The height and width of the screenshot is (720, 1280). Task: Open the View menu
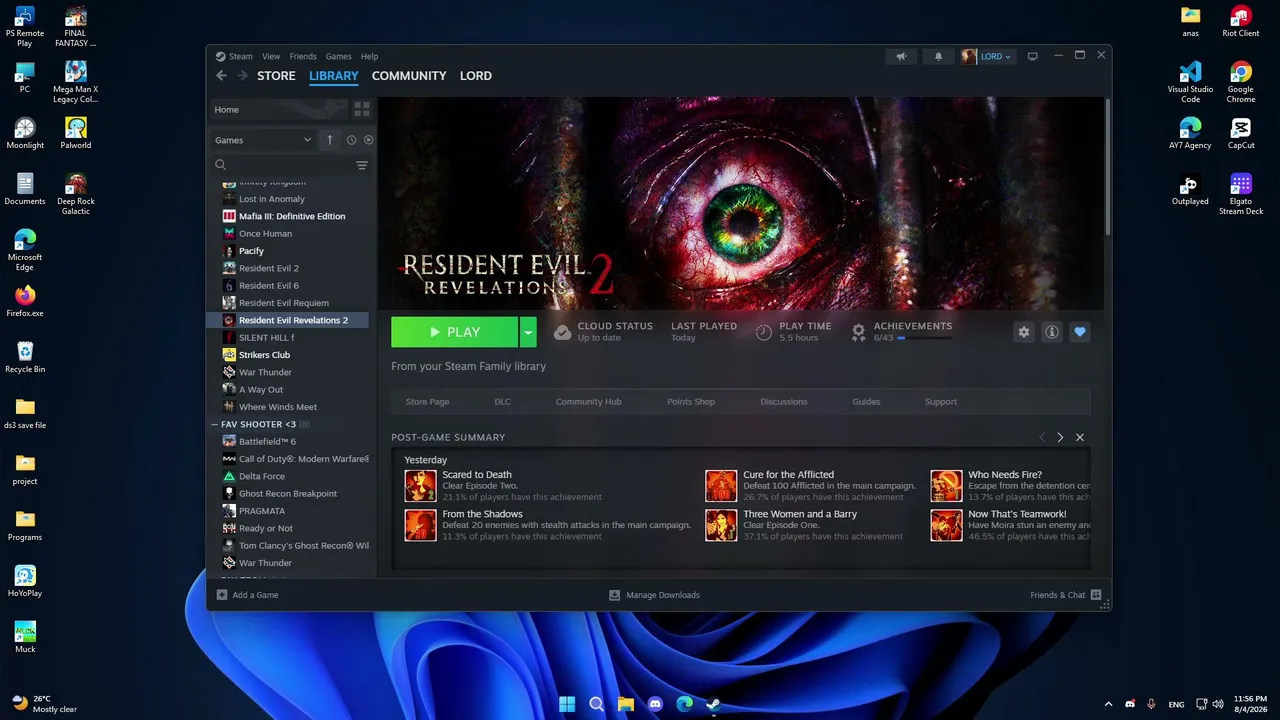point(271,57)
